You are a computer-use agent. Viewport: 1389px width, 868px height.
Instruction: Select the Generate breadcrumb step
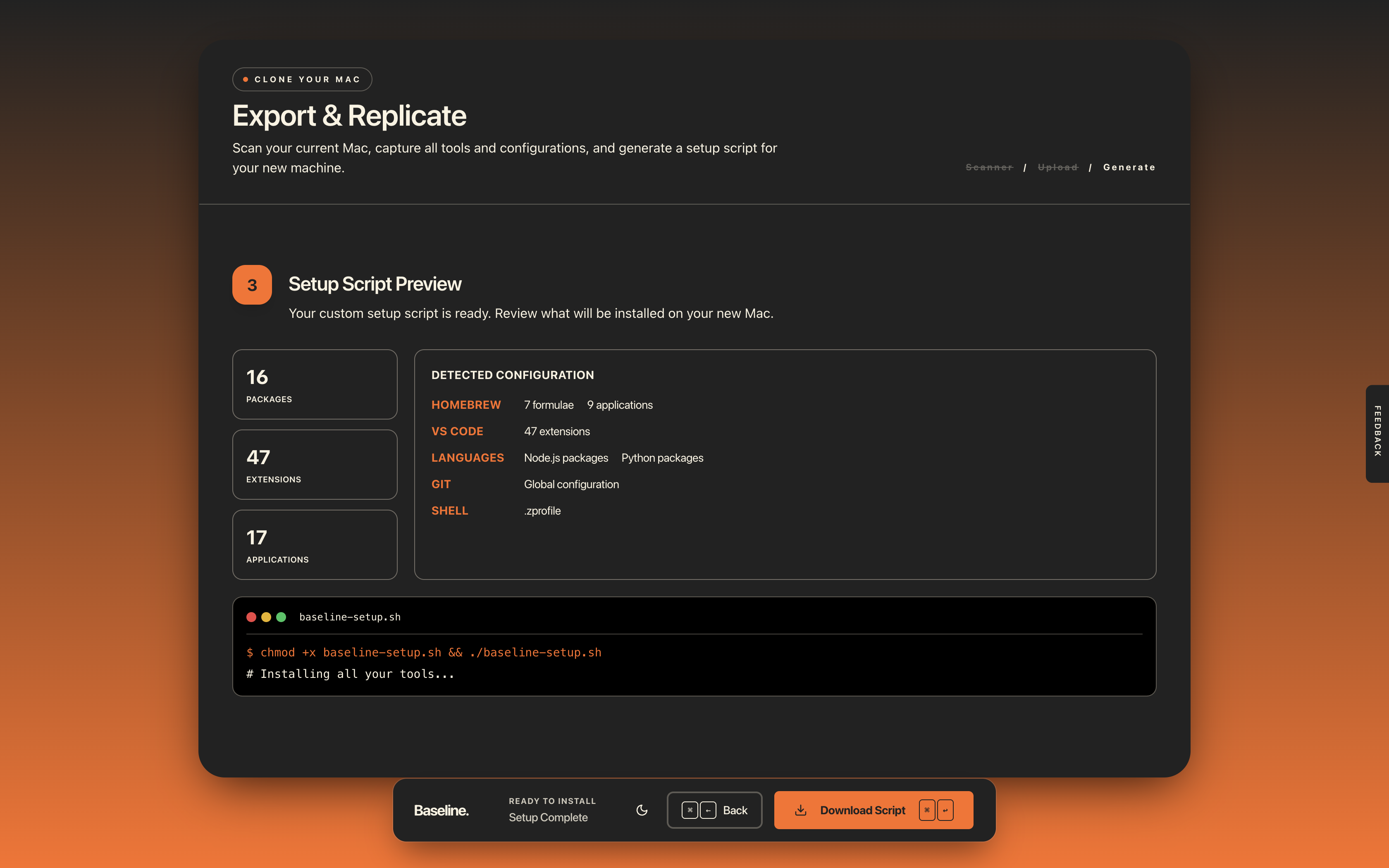pyautogui.click(x=1129, y=167)
